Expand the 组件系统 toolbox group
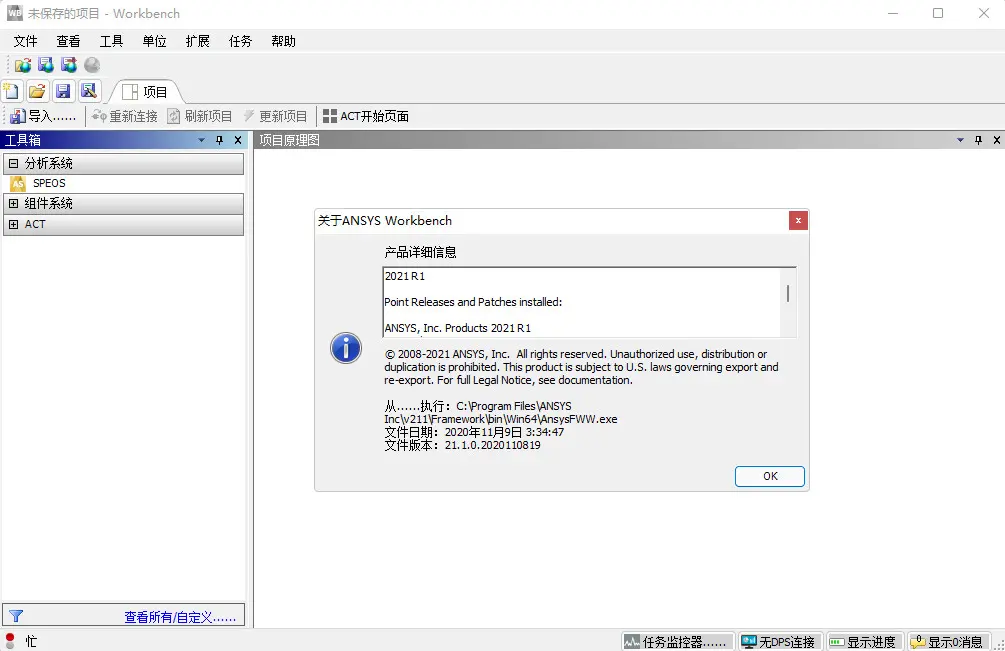 point(13,204)
